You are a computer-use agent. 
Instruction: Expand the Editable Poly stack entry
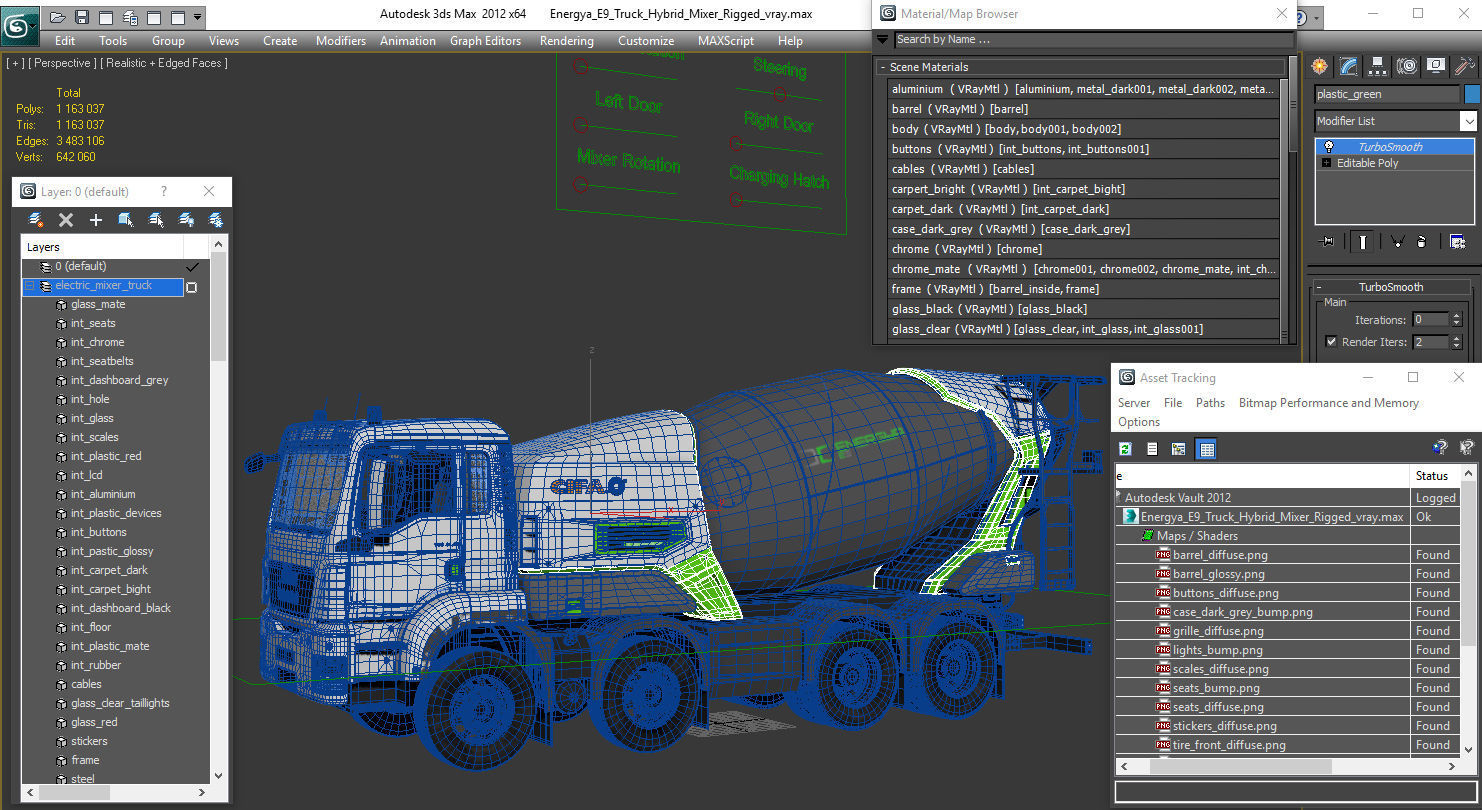[x=1327, y=163]
